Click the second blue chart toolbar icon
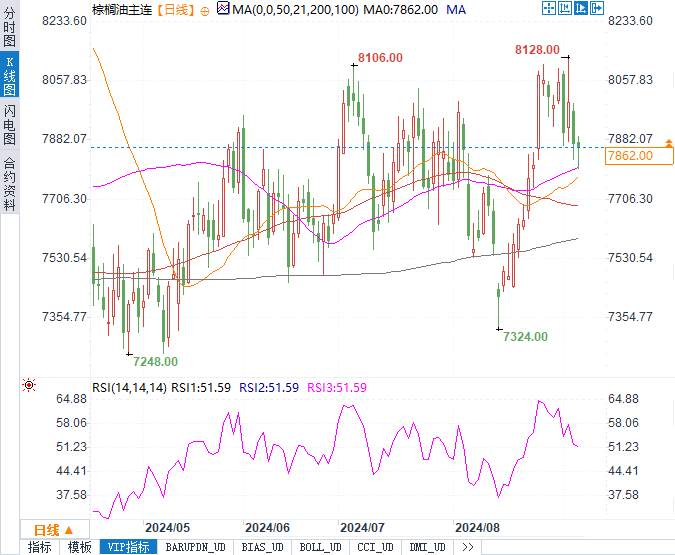Image resolution: width=675 pixels, height=555 pixels. (x=565, y=8)
